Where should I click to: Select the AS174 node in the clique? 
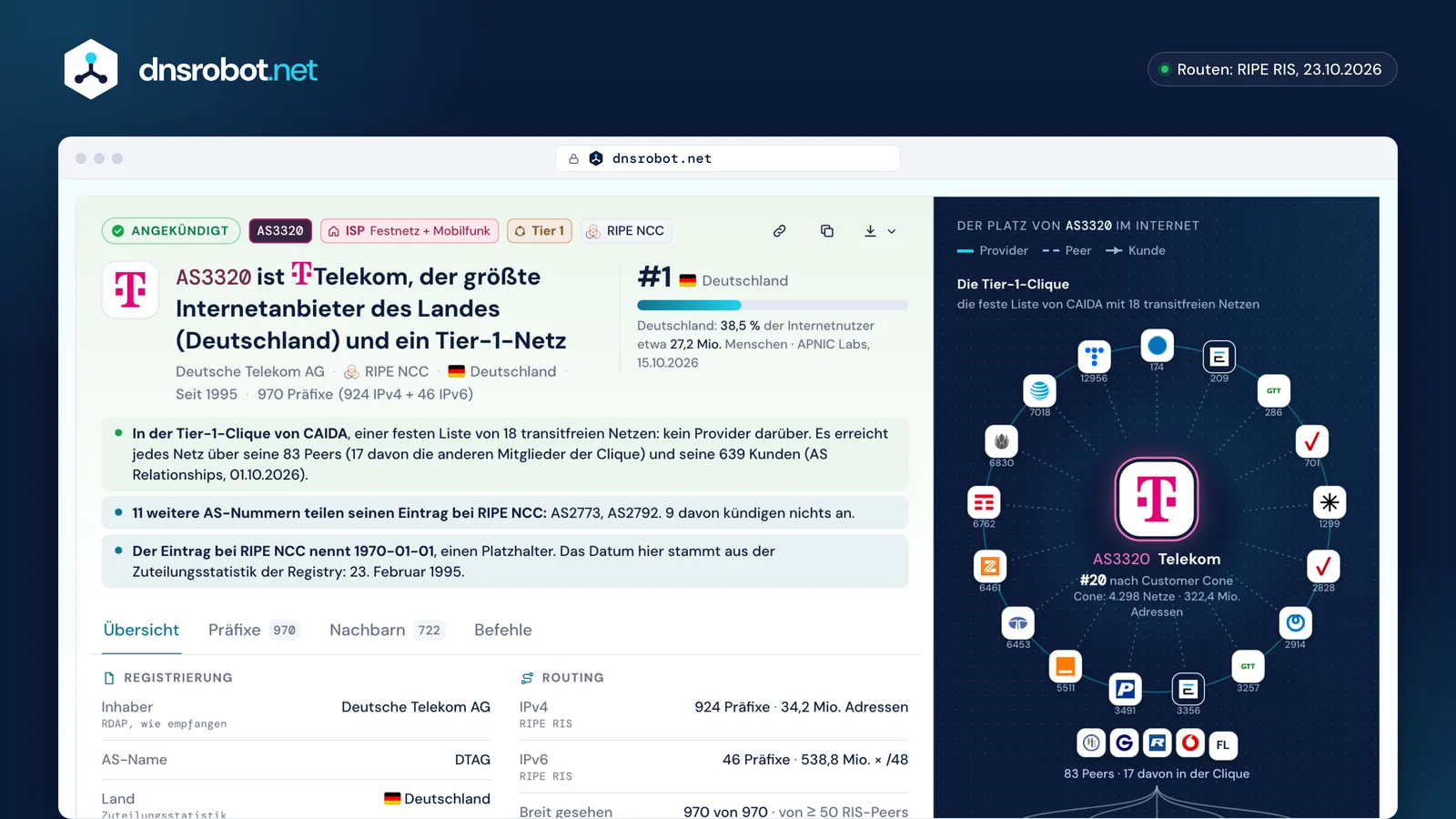coord(1157,346)
